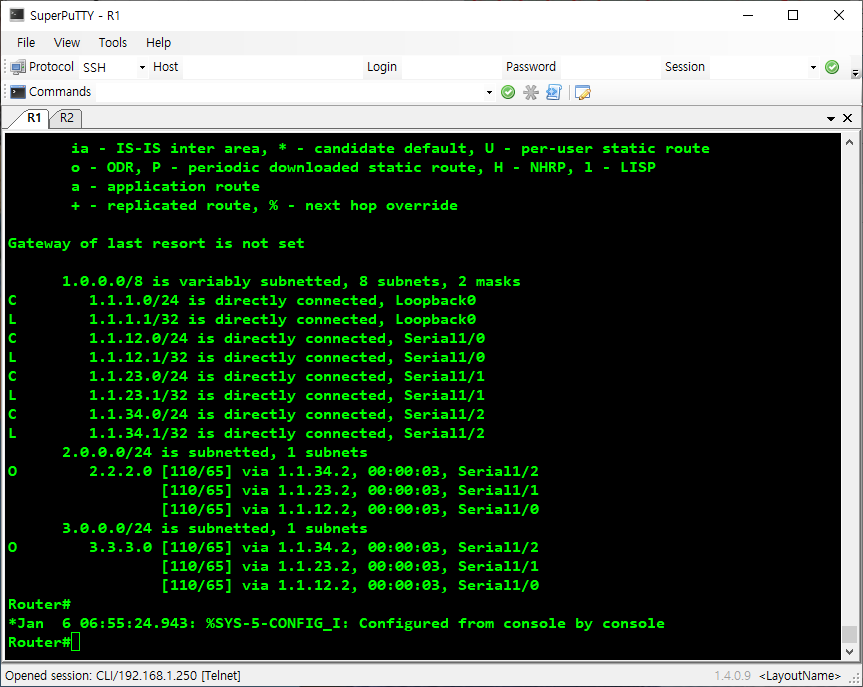Switch to the R2 session tab

67,118
